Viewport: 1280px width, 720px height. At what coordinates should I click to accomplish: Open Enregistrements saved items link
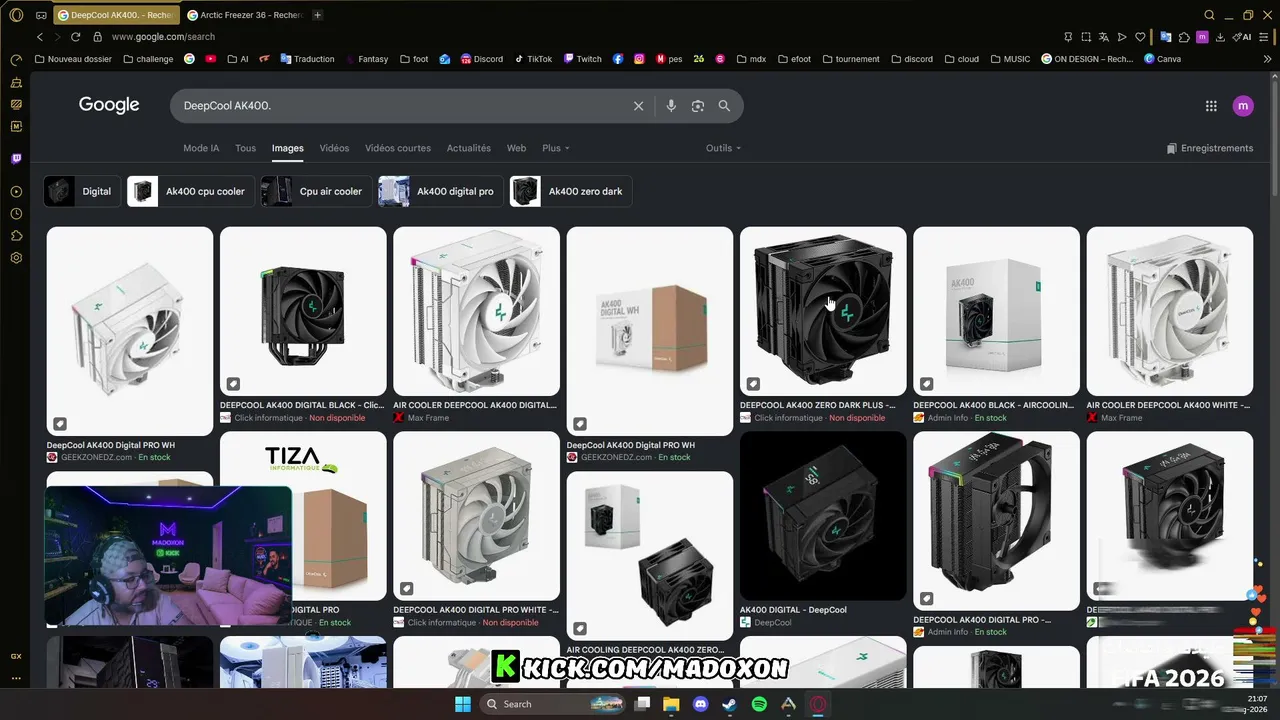pos(1210,148)
